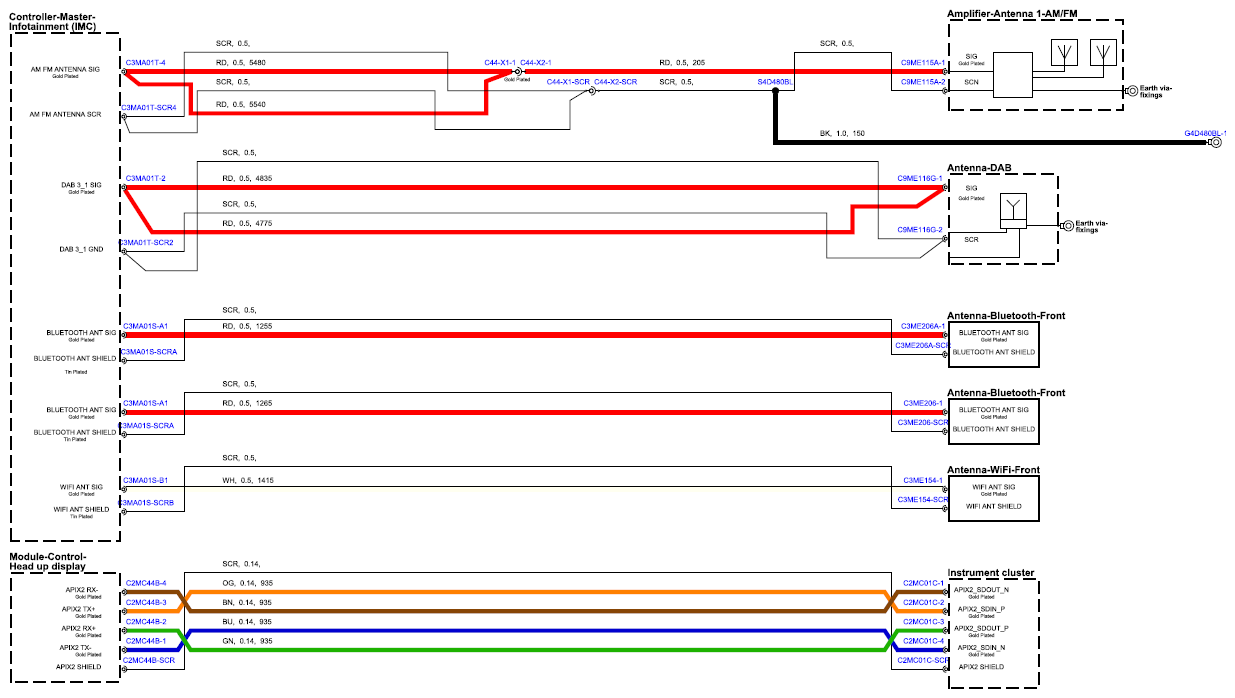Click amplifier connector C9ME115A-1
Viewport: 1235px width, 698px height.
pos(922,62)
